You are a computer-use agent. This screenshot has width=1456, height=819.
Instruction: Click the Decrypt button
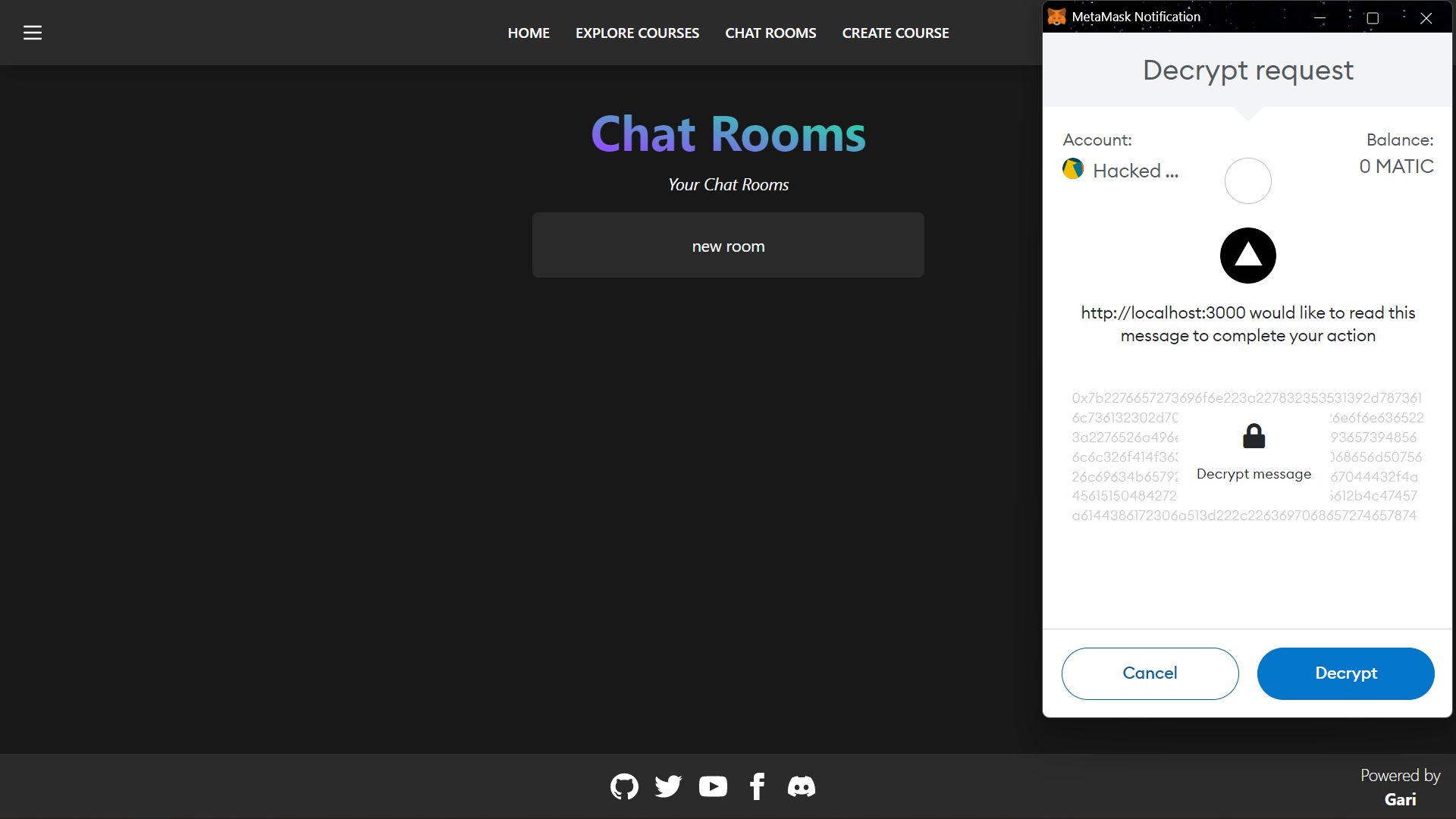1345,673
